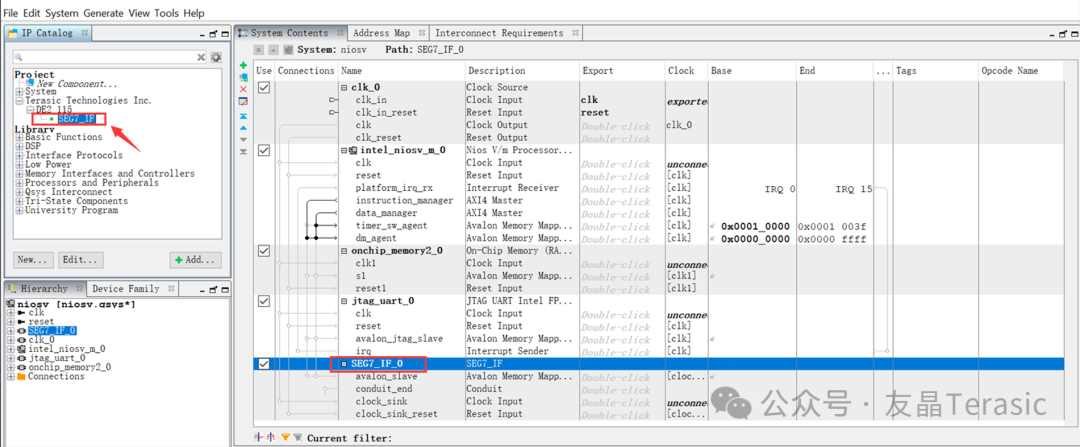Image resolution: width=1080 pixels, height=447 pixels.
Task: Uncheck the Use checkbox for SEG7_IF_0
Action: 264,364
